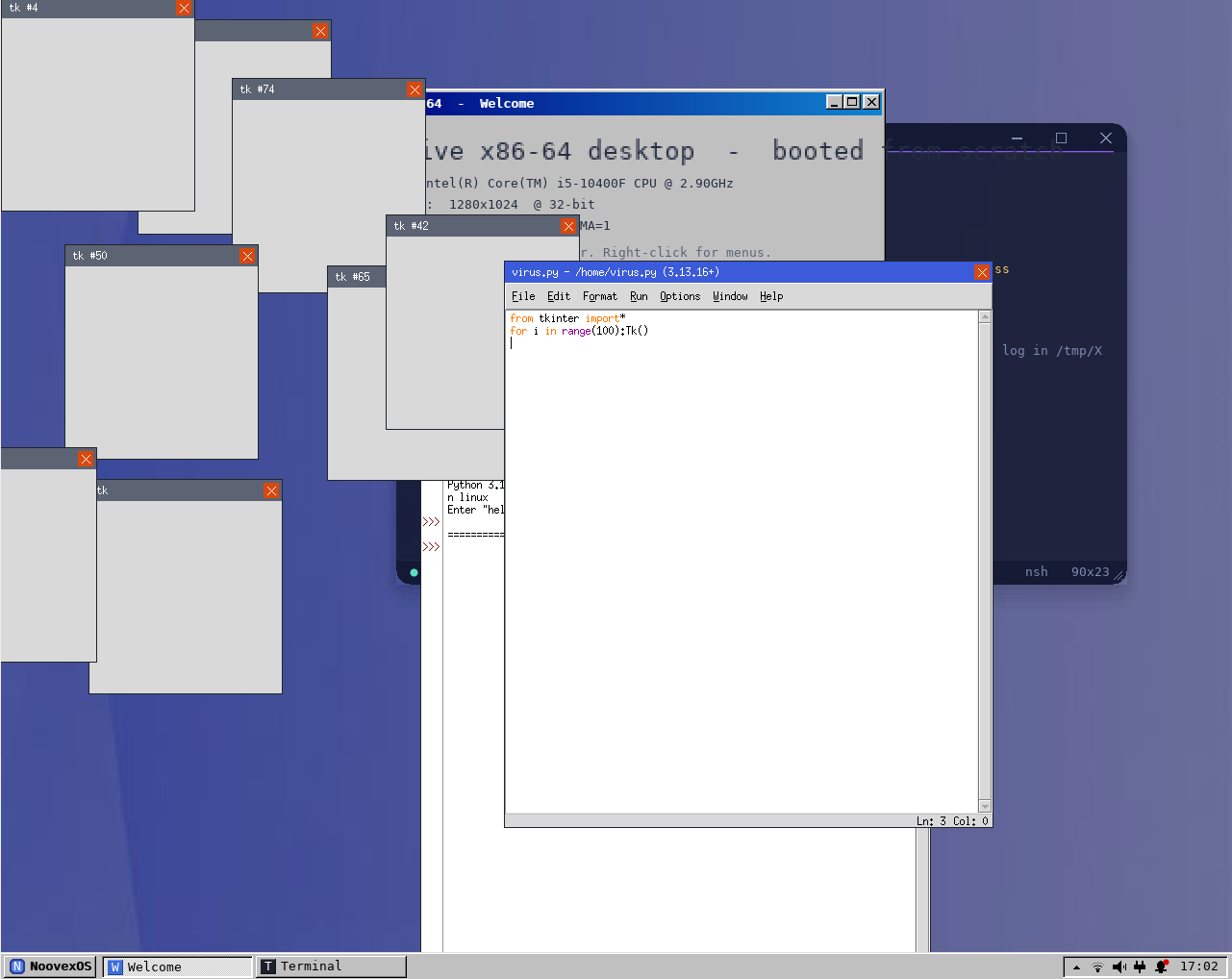Click the lower '>>>' prompt in Python shell
Screen dimensions: 1232x979
pyautogui.click(x=431, y=547)
